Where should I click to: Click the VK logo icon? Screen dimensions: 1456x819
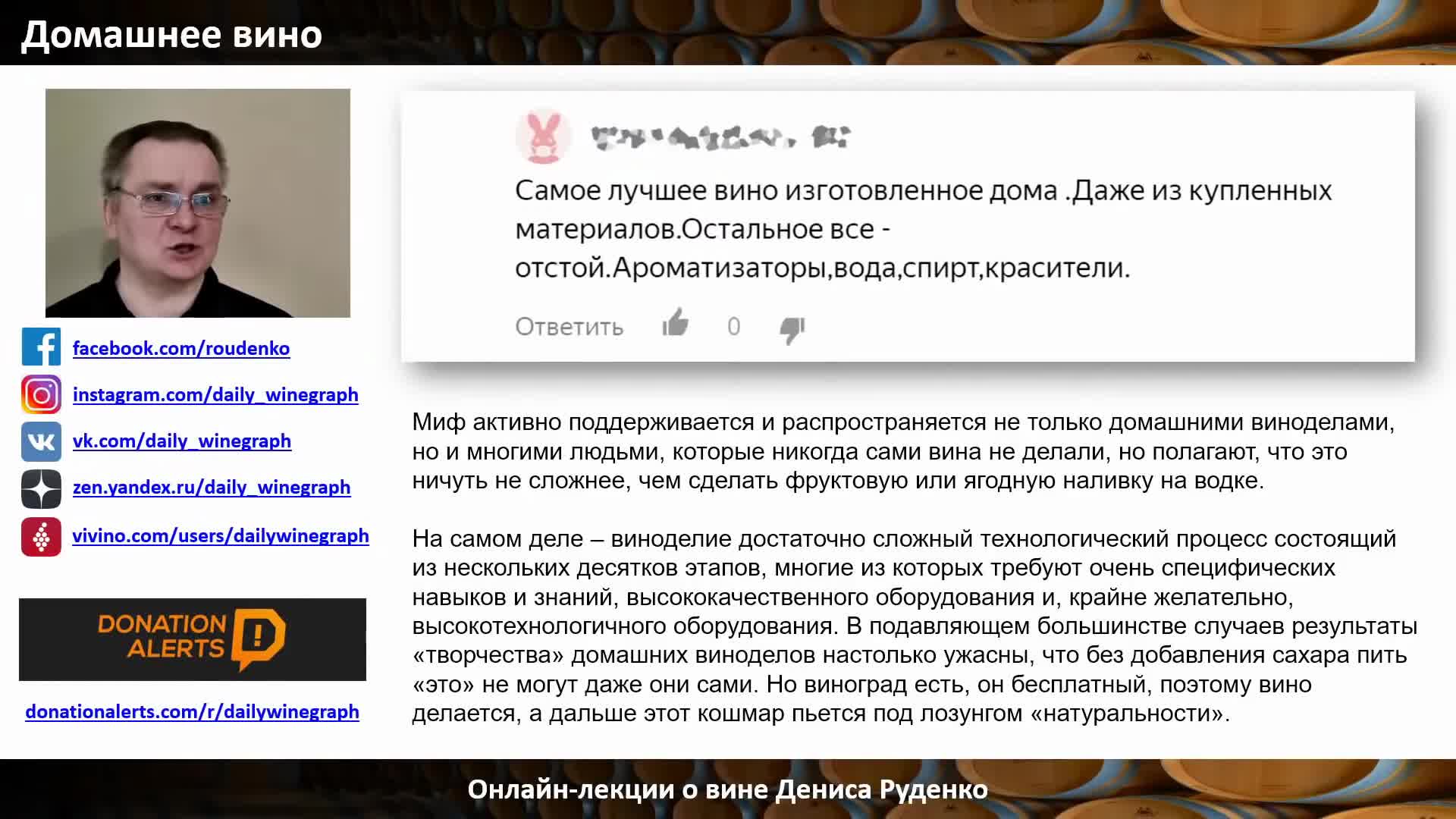41,441
